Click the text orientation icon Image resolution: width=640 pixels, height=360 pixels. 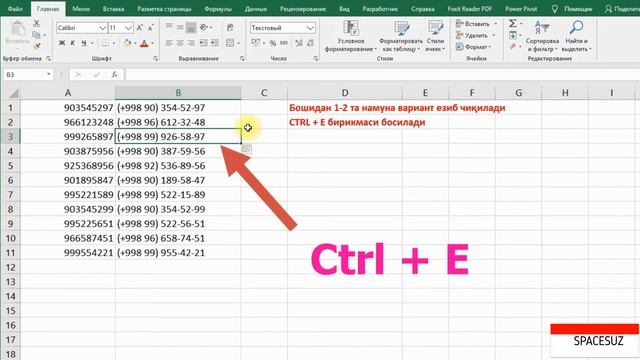pos(204,27)
